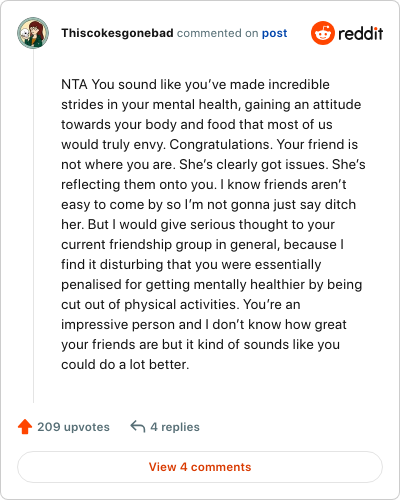The height and width of the screenshot is (500, 400).
Task: Follow the blue "post" link
Action: 274,33
